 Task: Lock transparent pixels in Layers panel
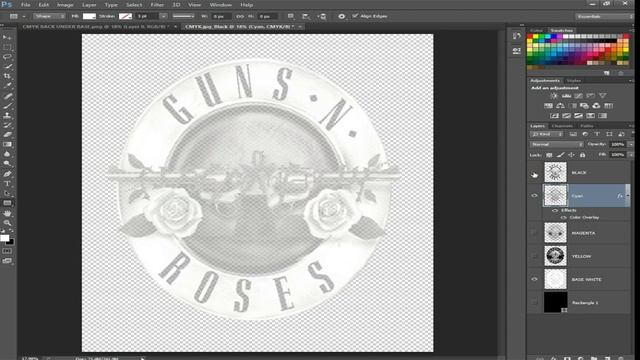[x=549, y=155]
